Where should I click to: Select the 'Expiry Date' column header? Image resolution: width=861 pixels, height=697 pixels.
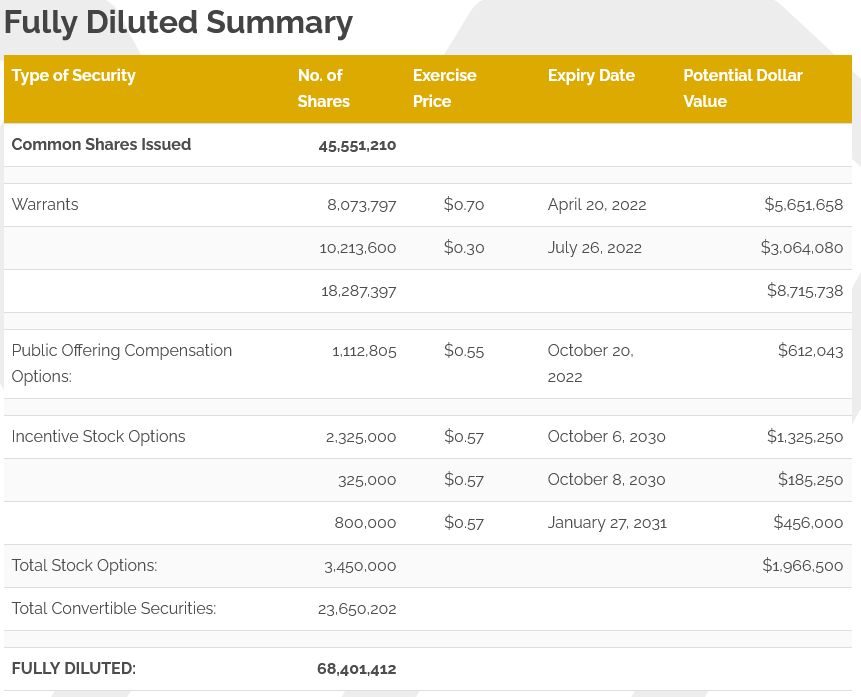[591, 76]
